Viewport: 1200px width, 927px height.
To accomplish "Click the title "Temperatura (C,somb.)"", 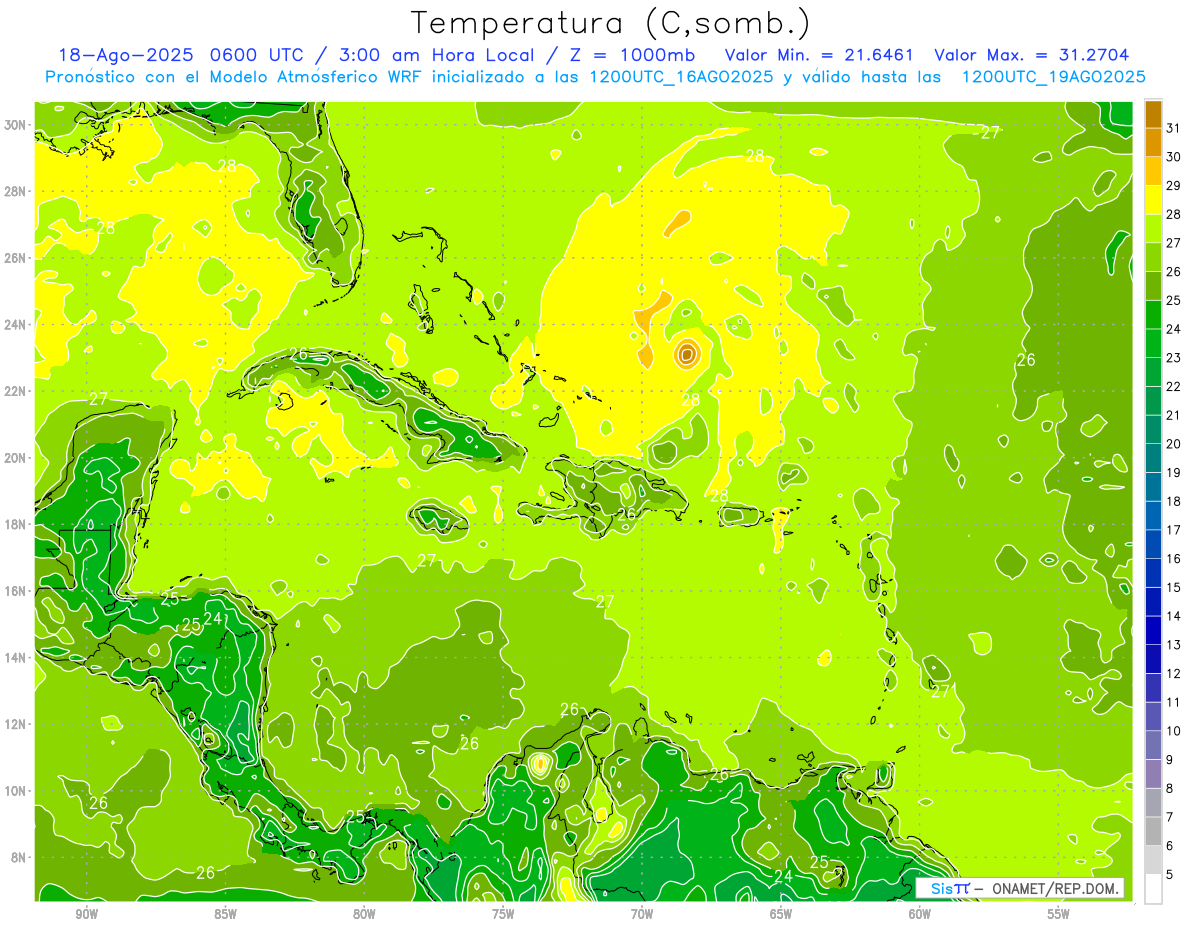I will point(611,22).
